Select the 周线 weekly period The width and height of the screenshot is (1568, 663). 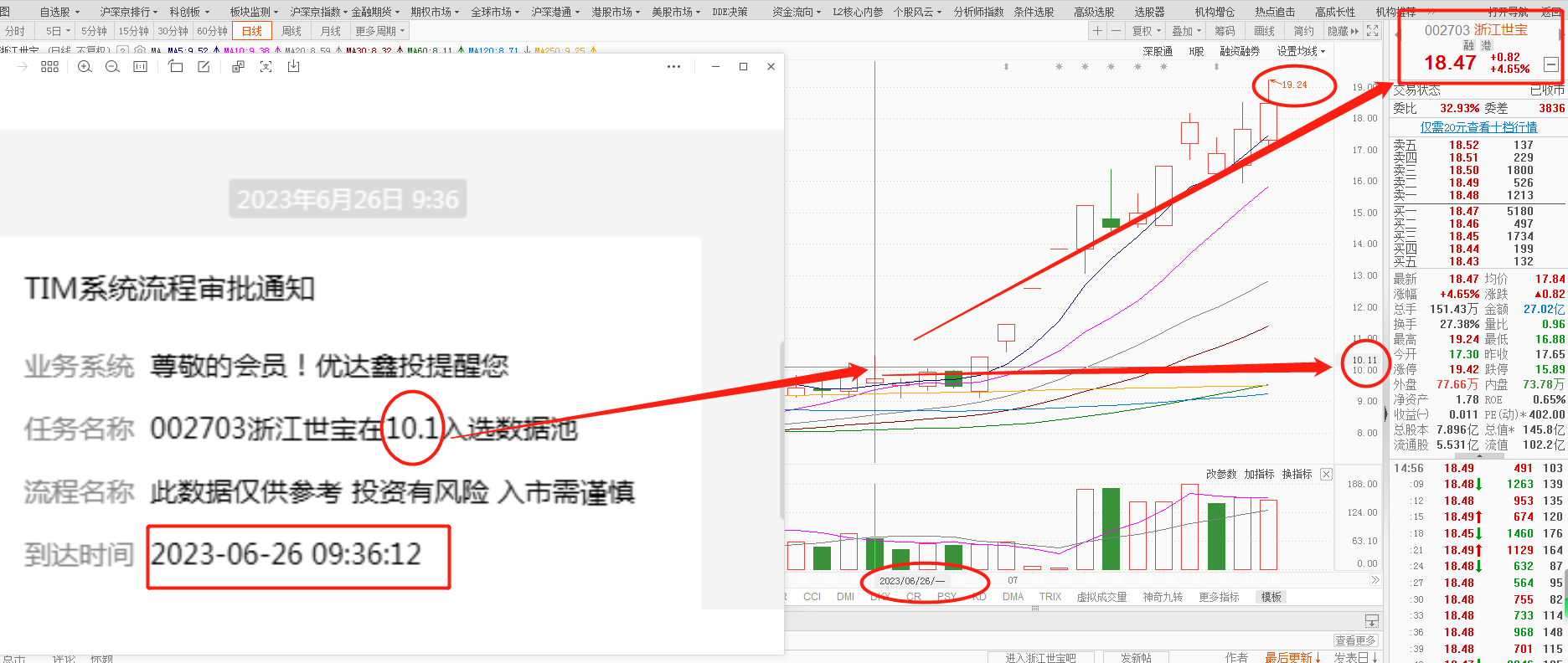pos(291,31)
